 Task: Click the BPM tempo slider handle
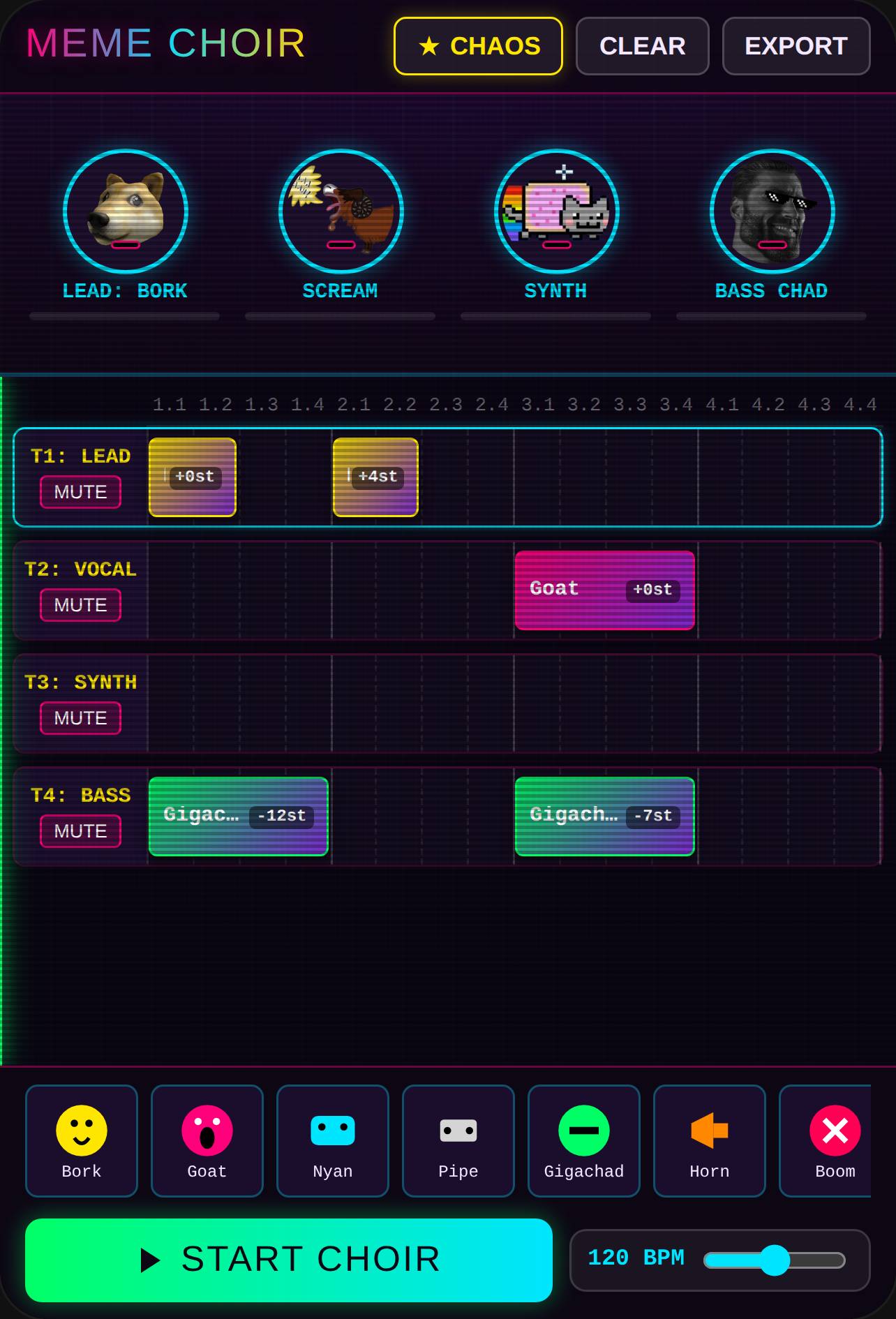pos(775,1260)
